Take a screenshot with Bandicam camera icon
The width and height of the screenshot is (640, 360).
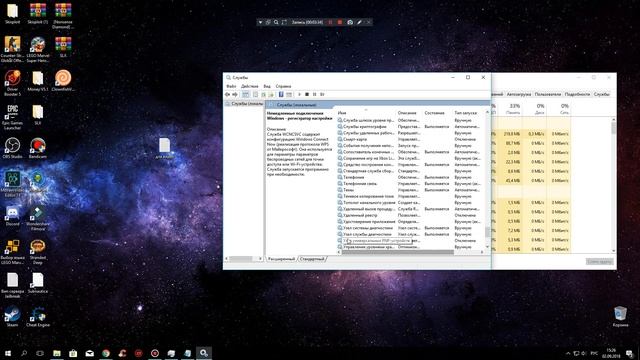pos(350,22)
